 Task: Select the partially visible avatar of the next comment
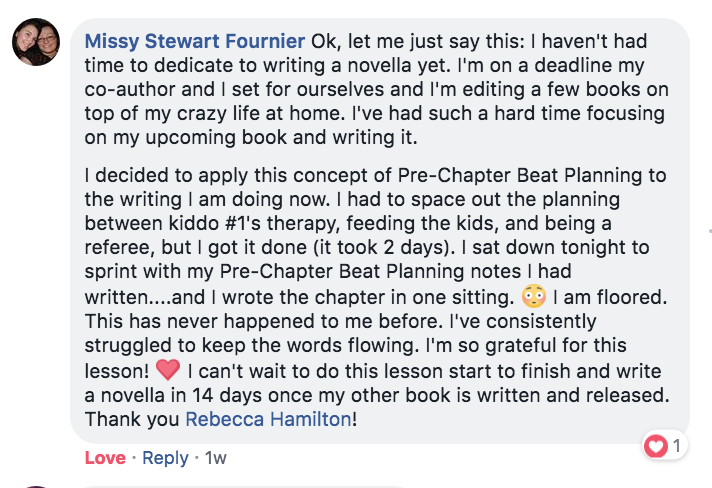click(x=36, y=487)
